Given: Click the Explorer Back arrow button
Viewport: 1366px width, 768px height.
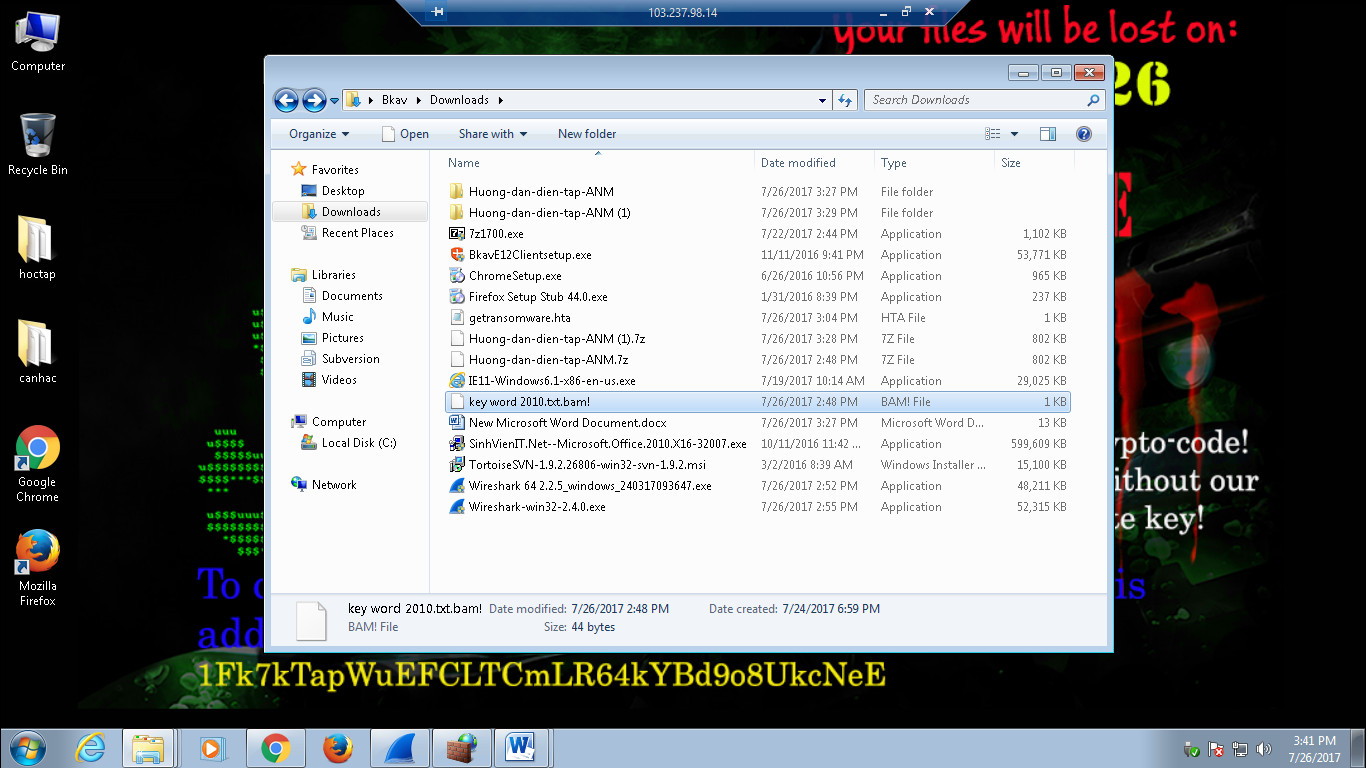Looking at the screenshot, I should pos(286,100).
